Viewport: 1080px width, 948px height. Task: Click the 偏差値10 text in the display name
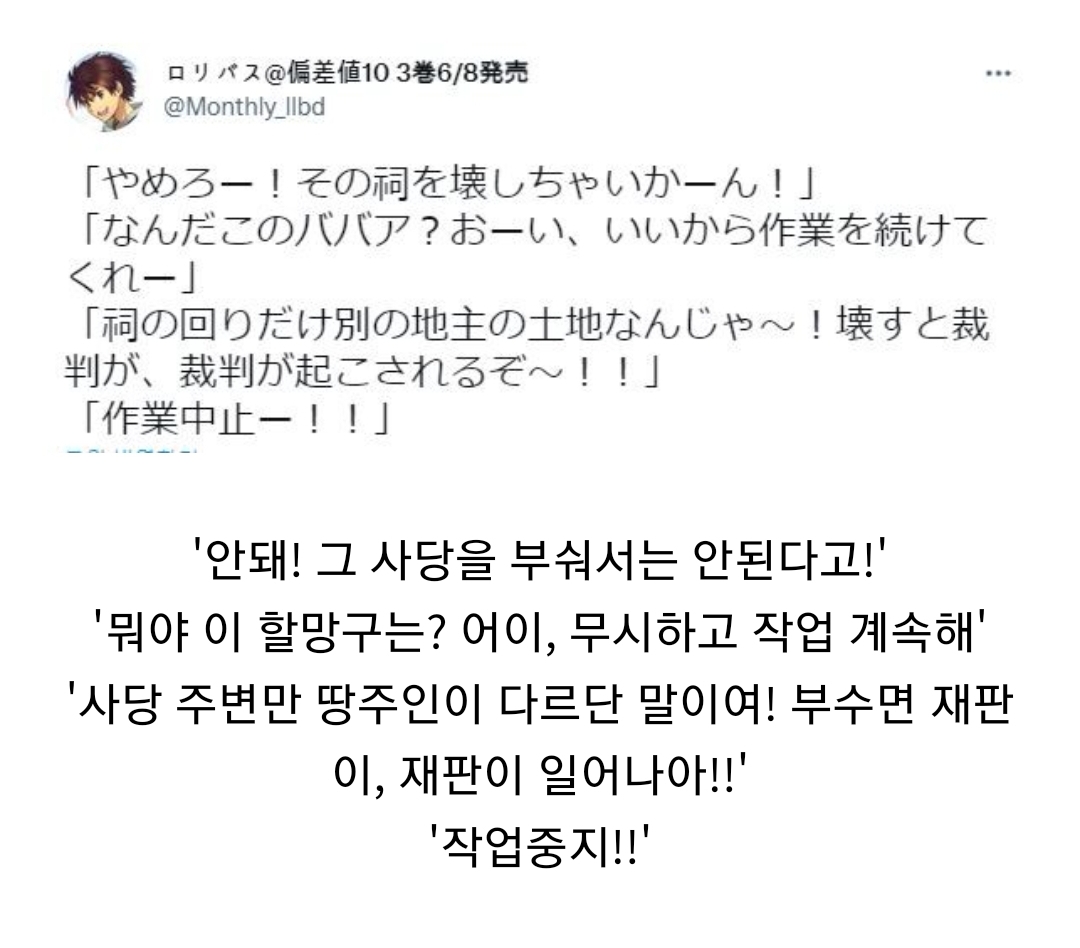point(338,72)
